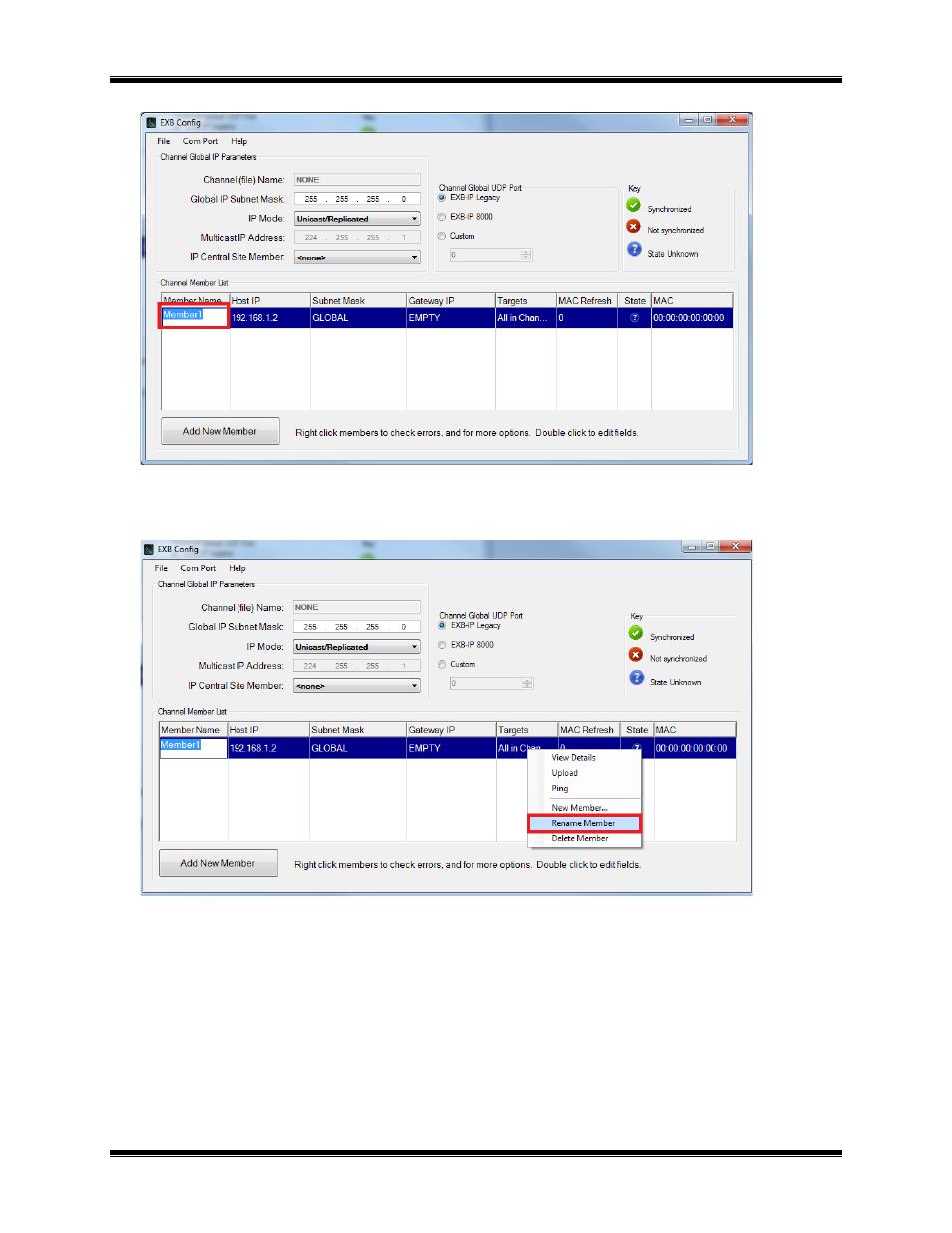Click State column header in lower window
The image size is (952, 1233).
(637, 730)
